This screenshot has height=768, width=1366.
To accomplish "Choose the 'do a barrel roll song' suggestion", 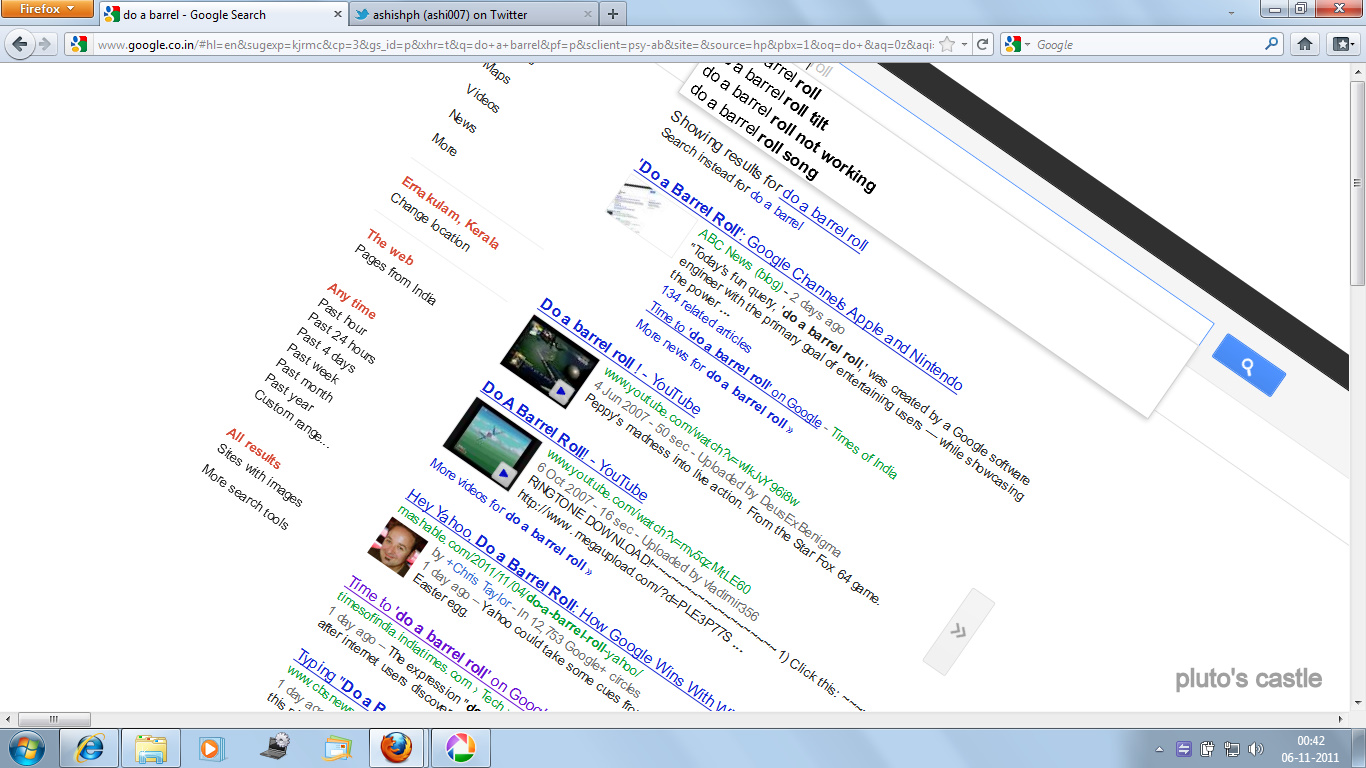I will pos(753,130).
